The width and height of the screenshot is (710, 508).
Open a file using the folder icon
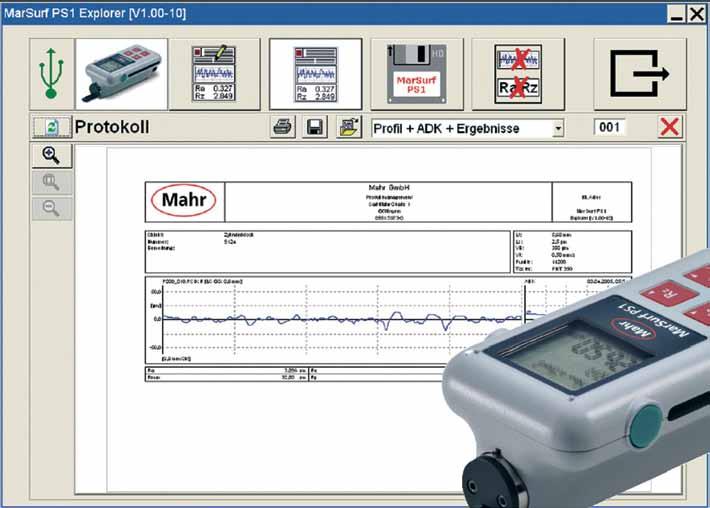coord(349,127)
